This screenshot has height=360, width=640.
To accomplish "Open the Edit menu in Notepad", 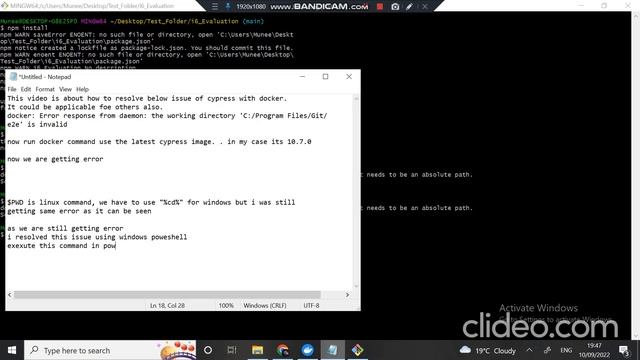I will [26, 89].
